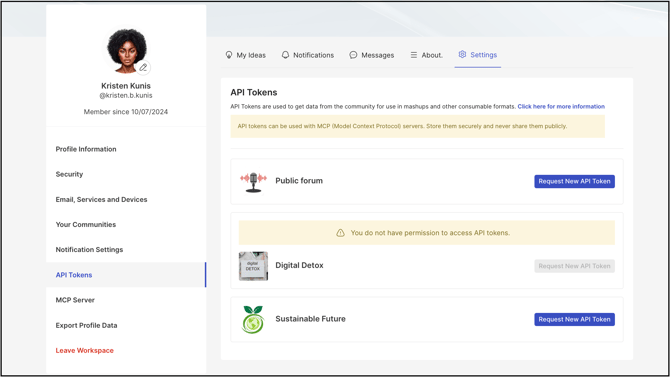Open the My Ideas tab
The height and width of the screenshot is (377, 670).
coord(246,55)
